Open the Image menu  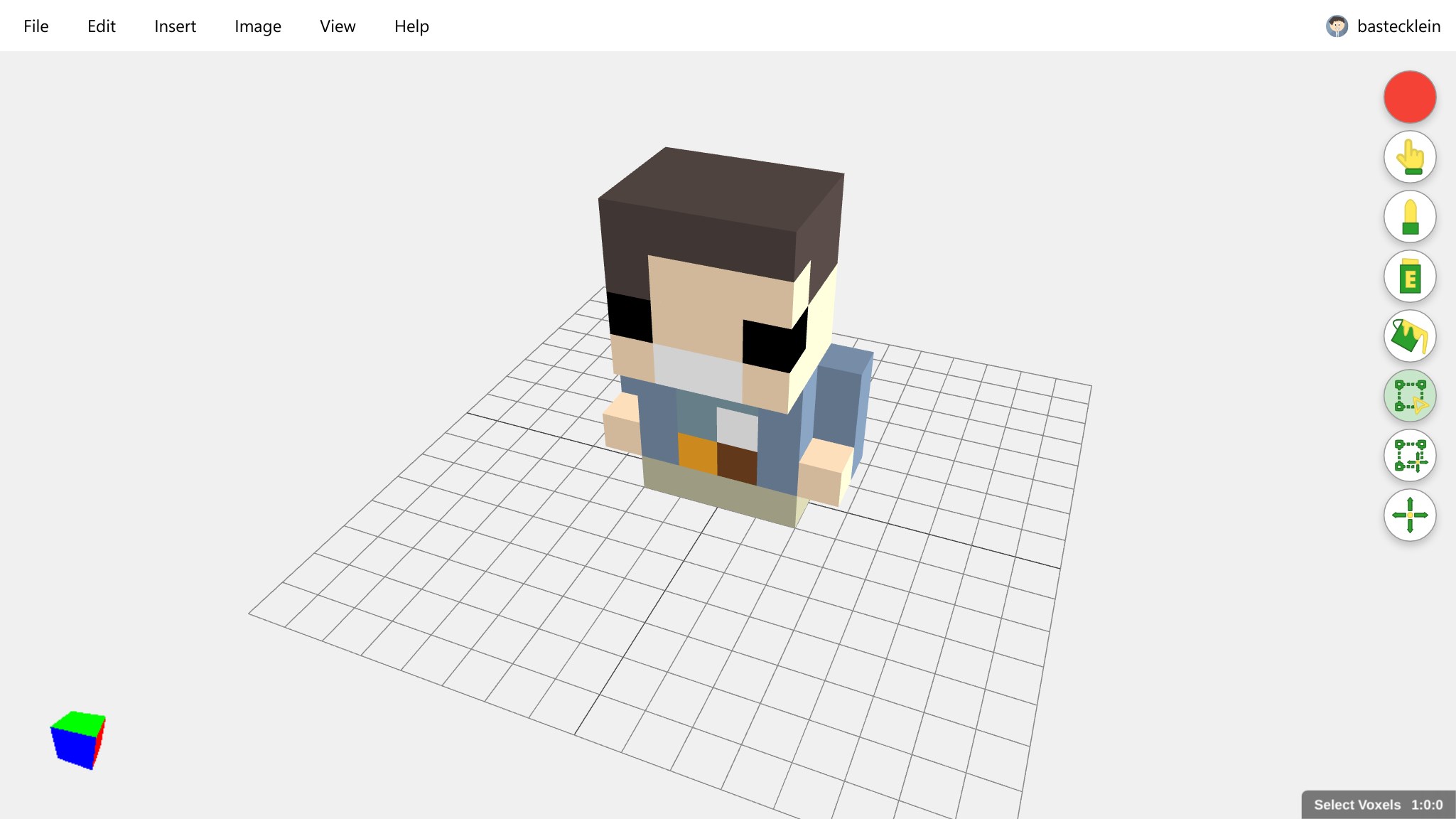pos(257,26)
